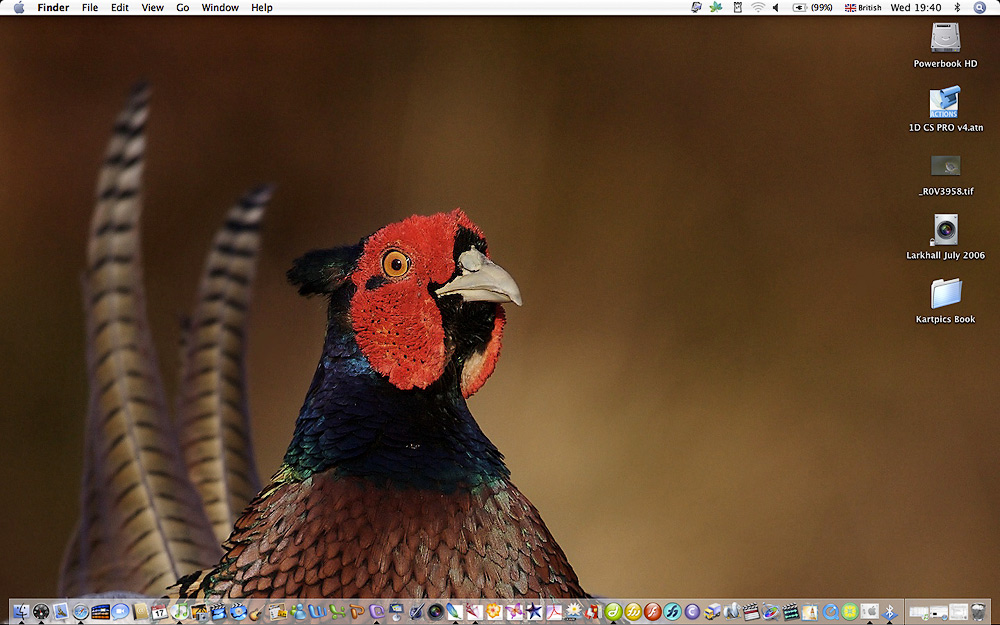Launch Safari from the Dock

80,612
